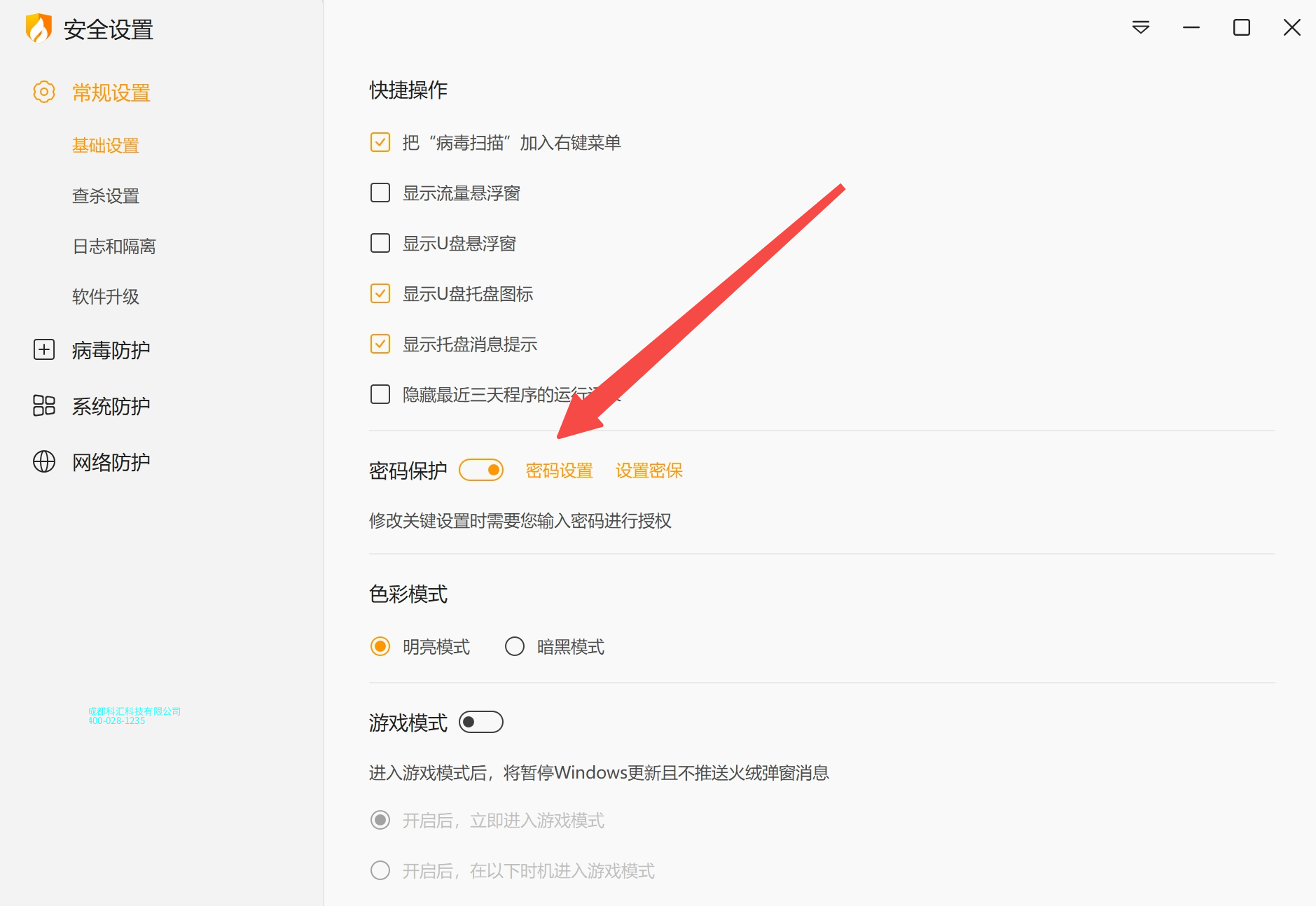Click the gear icon beside 常规设置
Viewport: 1316px width, 906px height.
pos(44,92)
